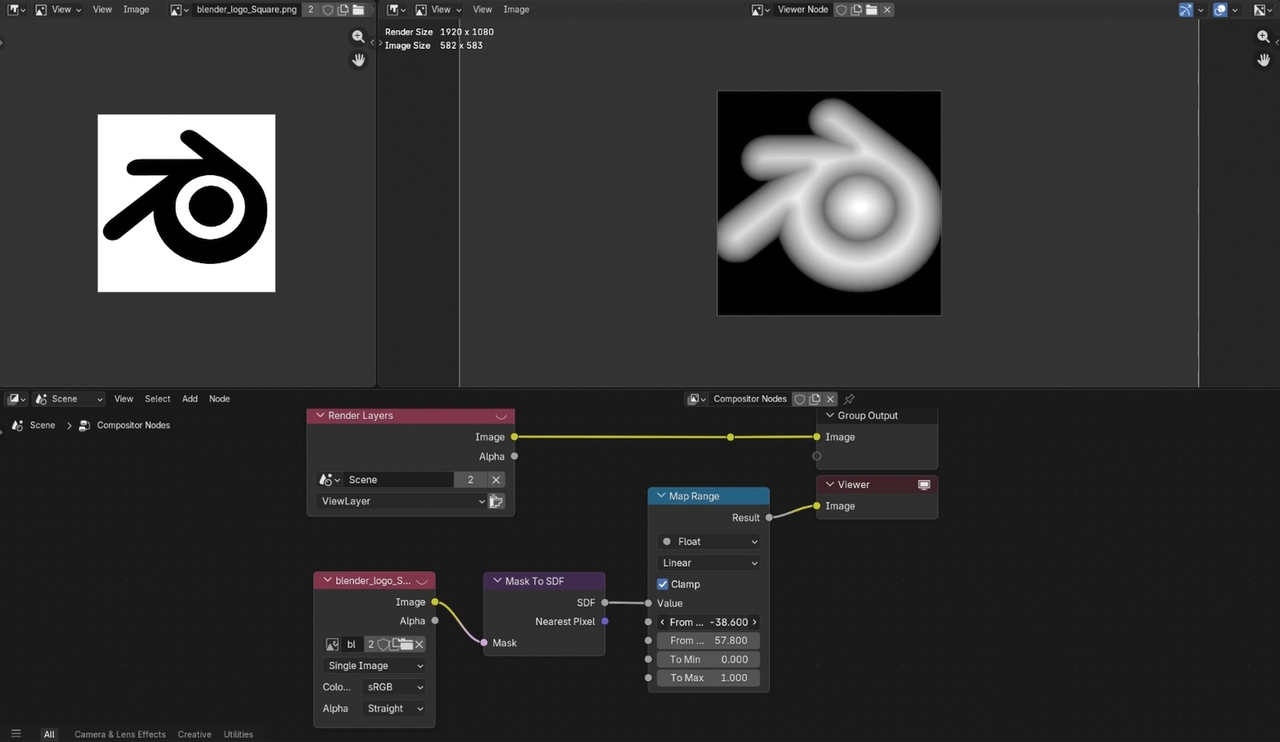The width and height of the screenshot is (1280, 742).
Task: Collapse the blender_logo image node
Action: [327, 581]
